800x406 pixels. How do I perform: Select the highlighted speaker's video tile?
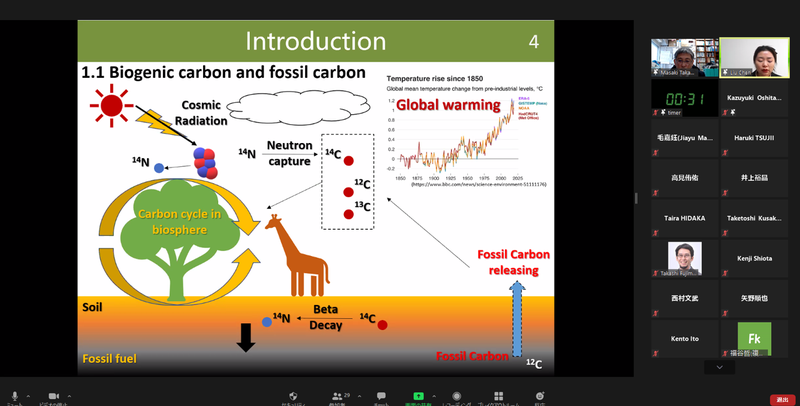755,58
